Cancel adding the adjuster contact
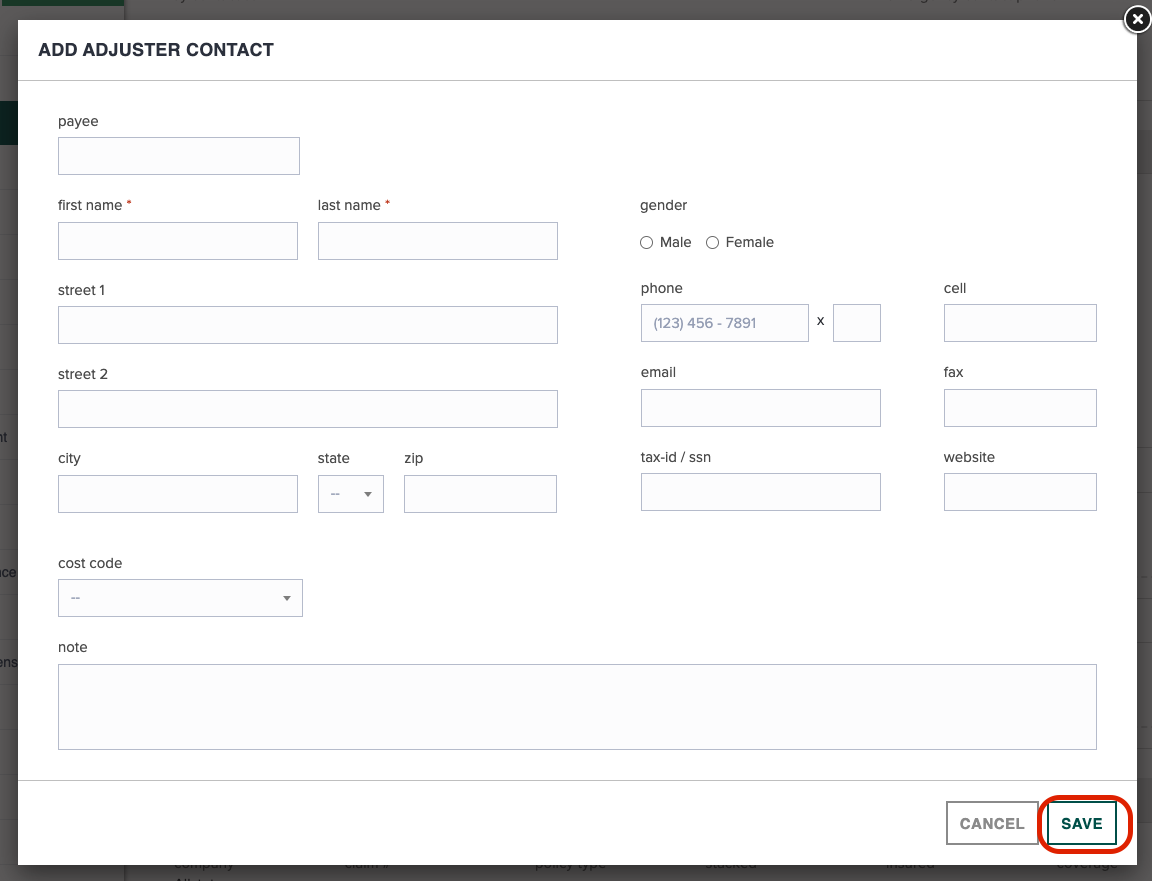Screen dimensions: 1152x881 [992, 823]
